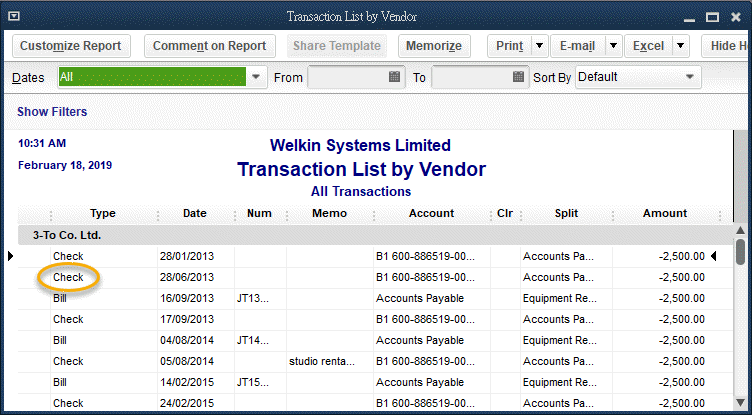
Task: Click the Print button
Action: click(x=510, y=46)
